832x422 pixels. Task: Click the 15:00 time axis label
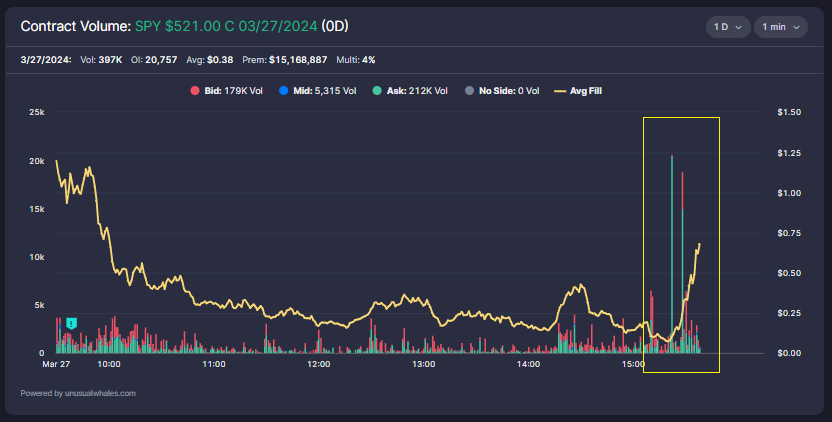[x=633, y=364]
